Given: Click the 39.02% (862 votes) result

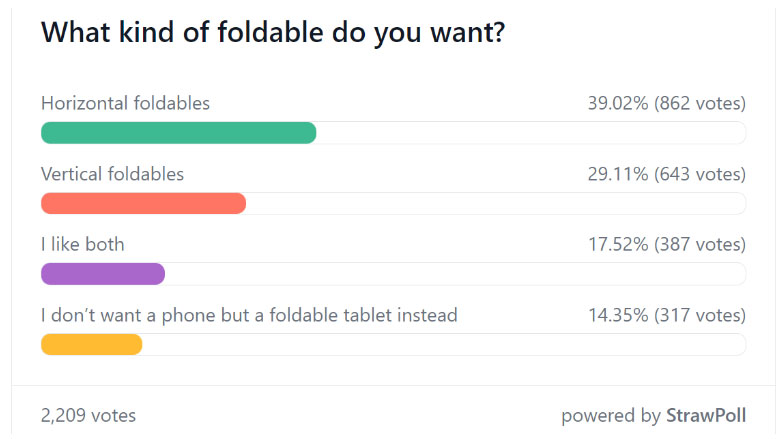Looking at the screenshot, I should click(666, 103).
